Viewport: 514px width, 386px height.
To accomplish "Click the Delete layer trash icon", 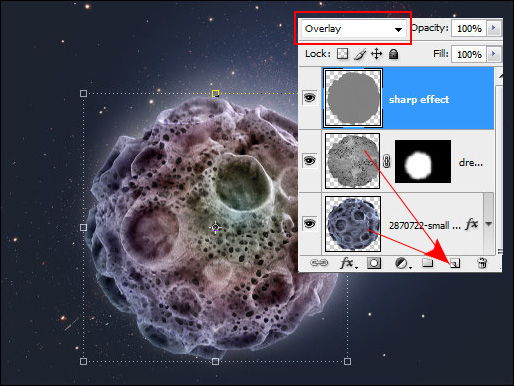I will coord(482,263).
